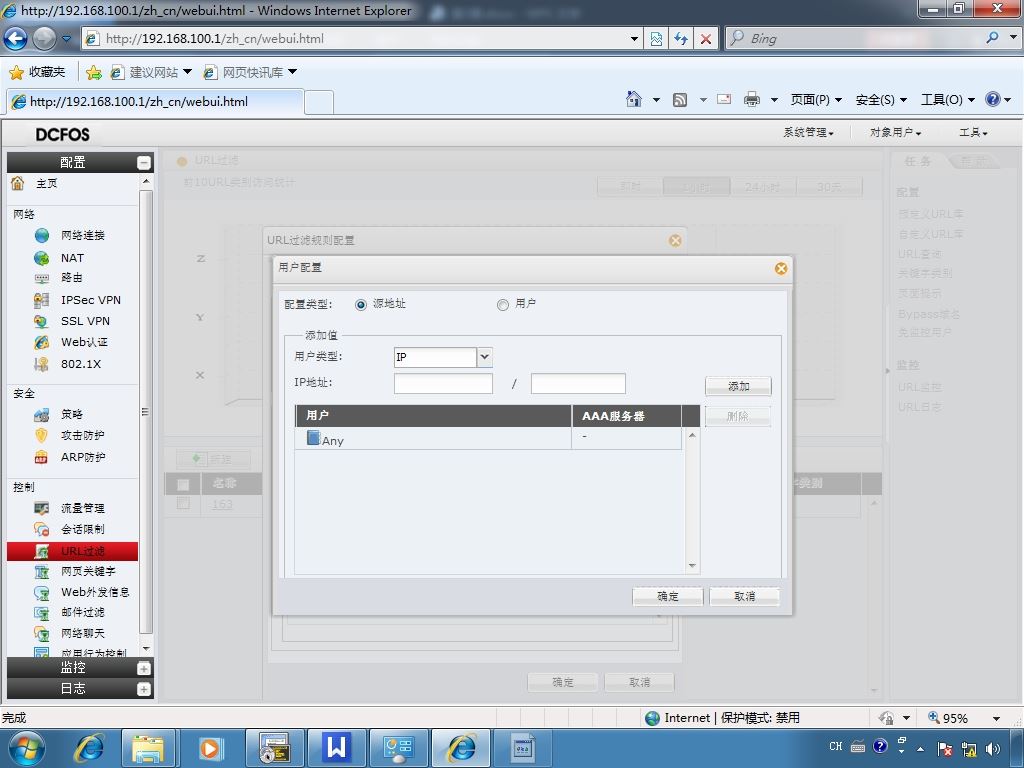Click the IE refresh button
This screenshot has width=1024, height=768.
[681, 39]
